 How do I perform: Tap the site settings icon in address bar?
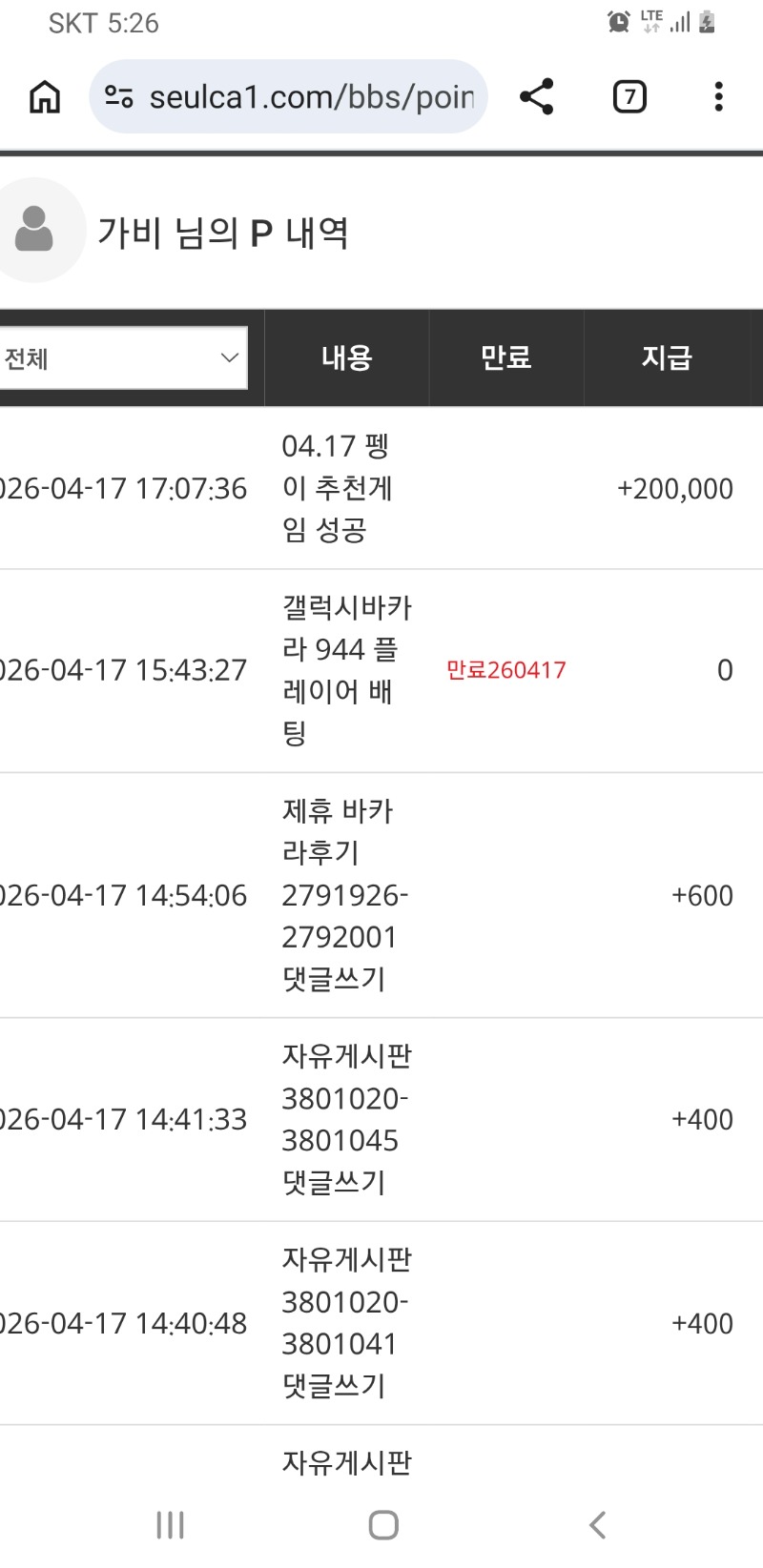(x=119, y=96)
